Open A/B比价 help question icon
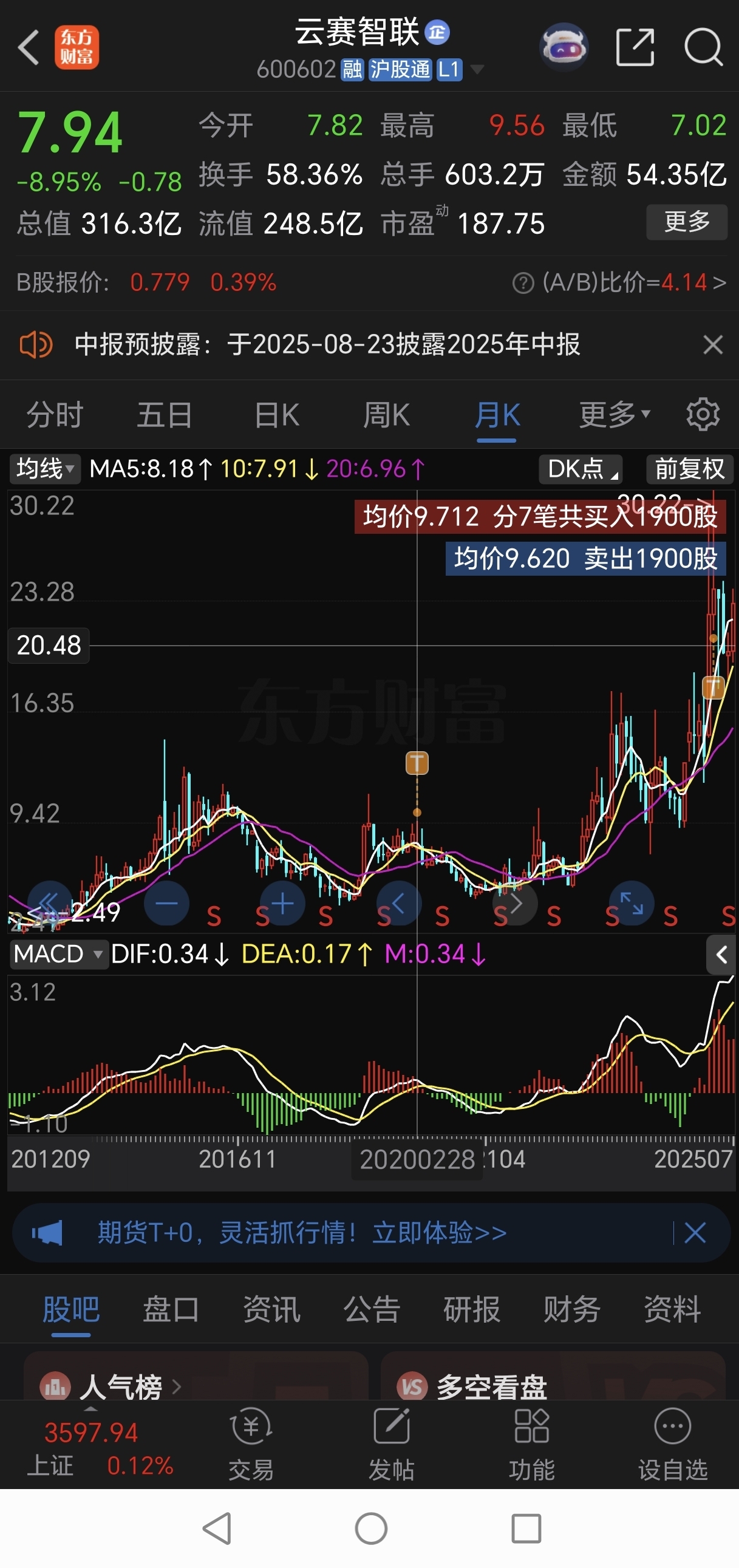Screen dimensions: 739x1568 pyautogui.click(x=523, y=283)
